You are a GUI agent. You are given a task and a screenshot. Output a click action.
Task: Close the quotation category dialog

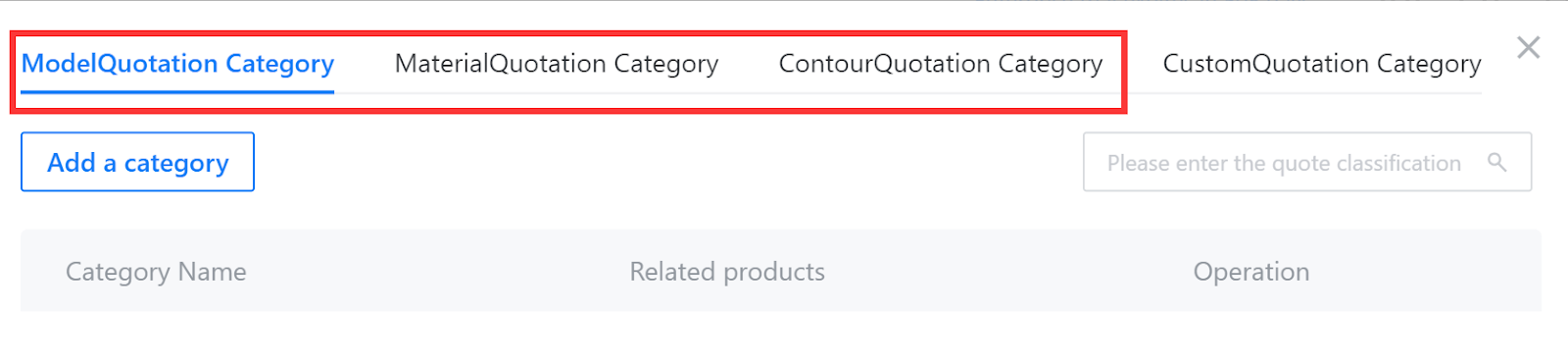coord(1528,47)
